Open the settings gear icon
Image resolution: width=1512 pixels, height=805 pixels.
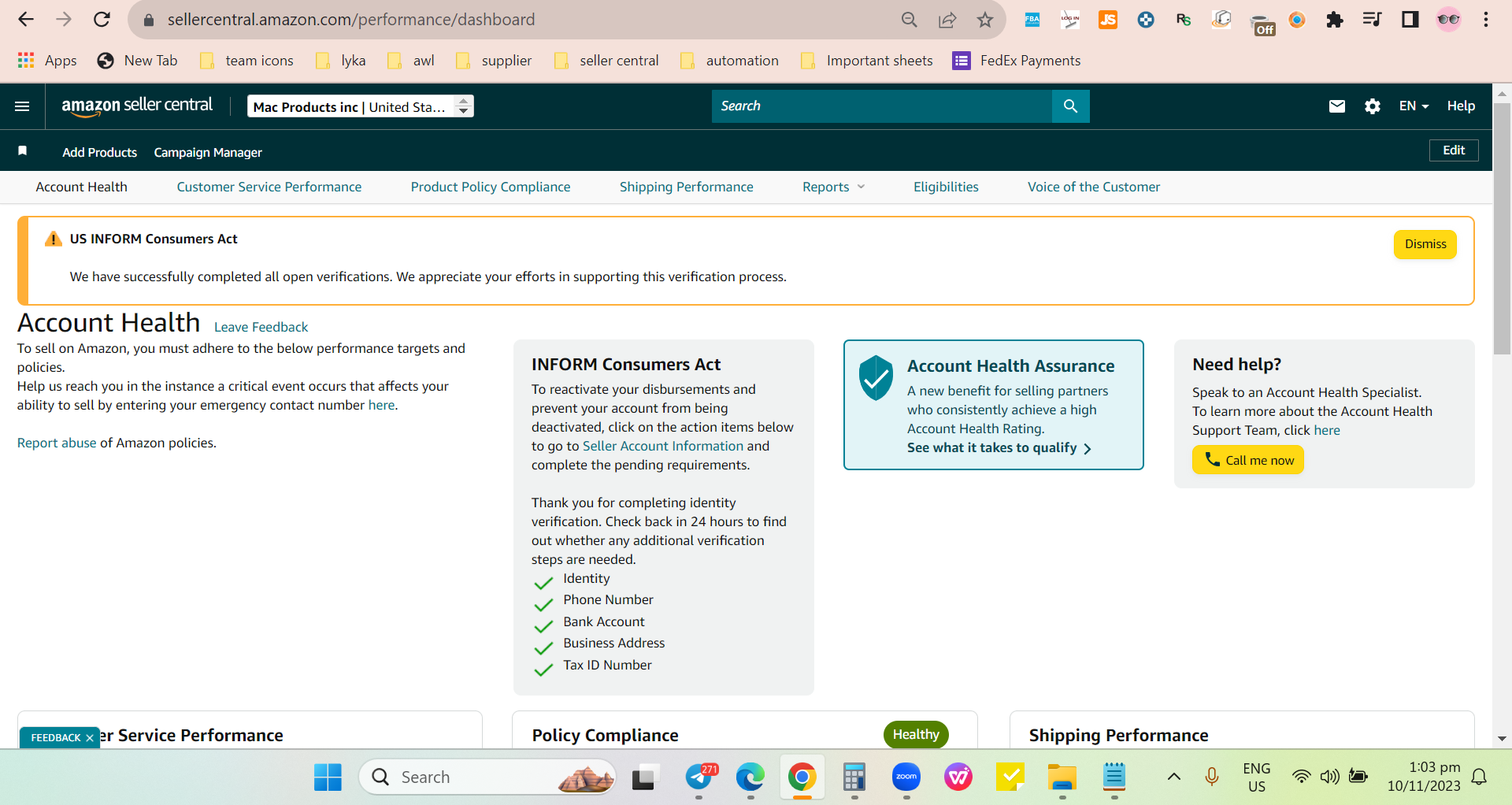(1373, 106)
